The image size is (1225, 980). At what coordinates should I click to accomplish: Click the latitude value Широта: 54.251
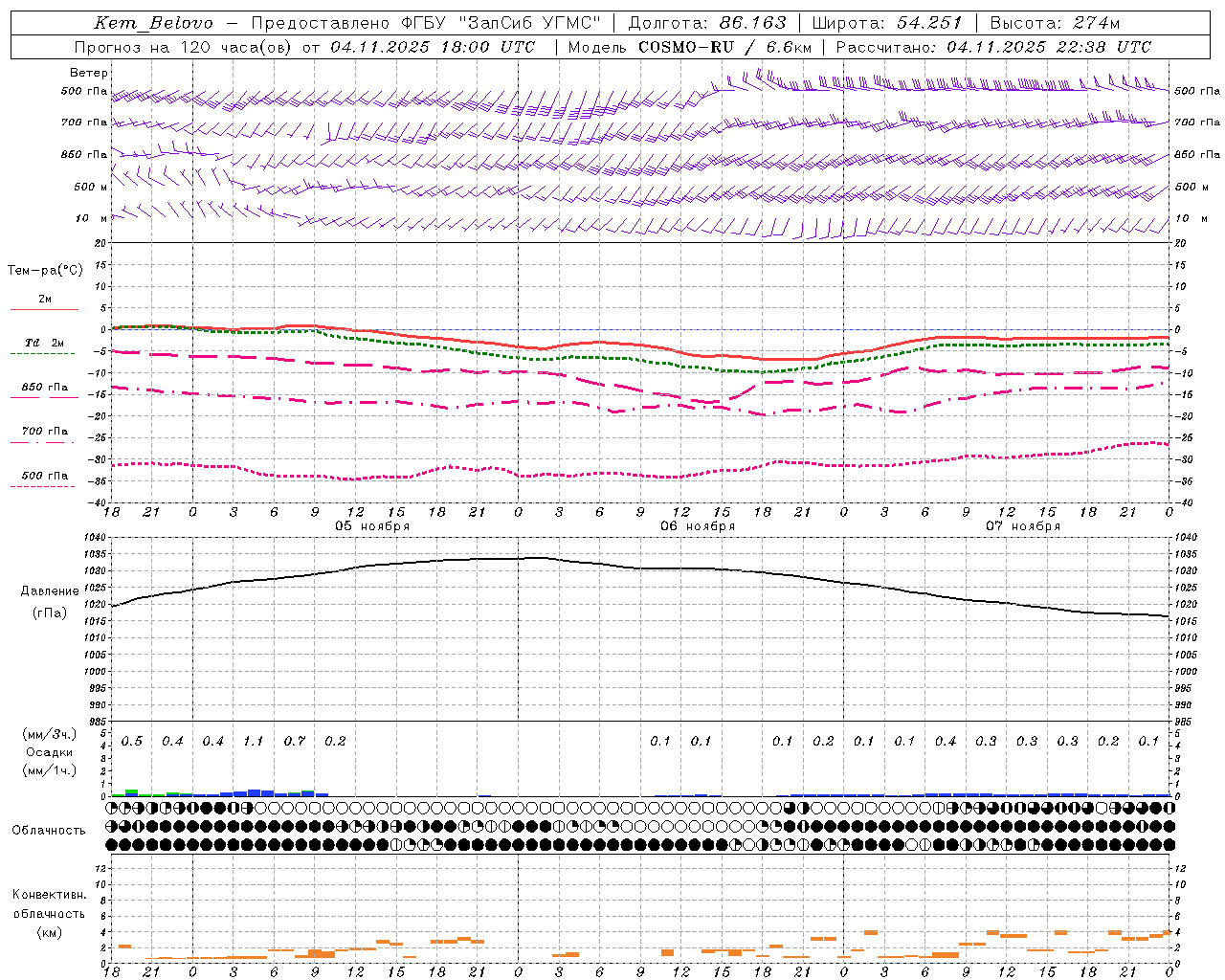pyautogui.click(x=886, y=23)
